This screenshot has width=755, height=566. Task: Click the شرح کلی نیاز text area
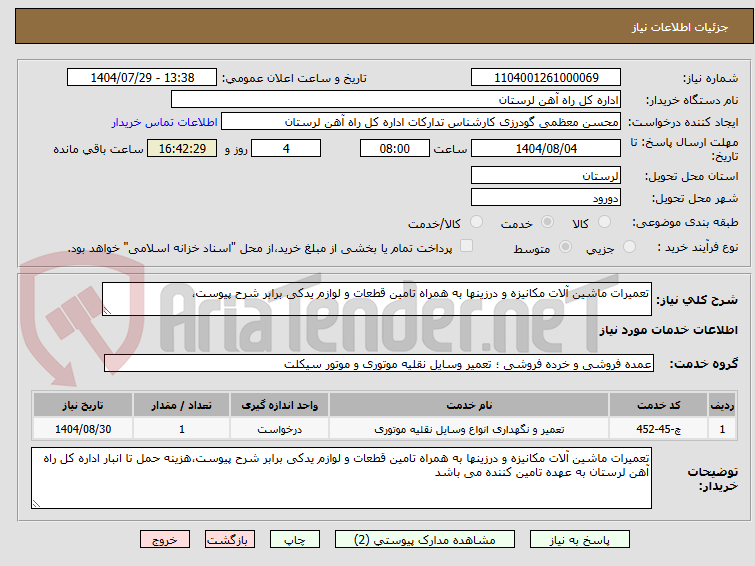coord(377,299)
